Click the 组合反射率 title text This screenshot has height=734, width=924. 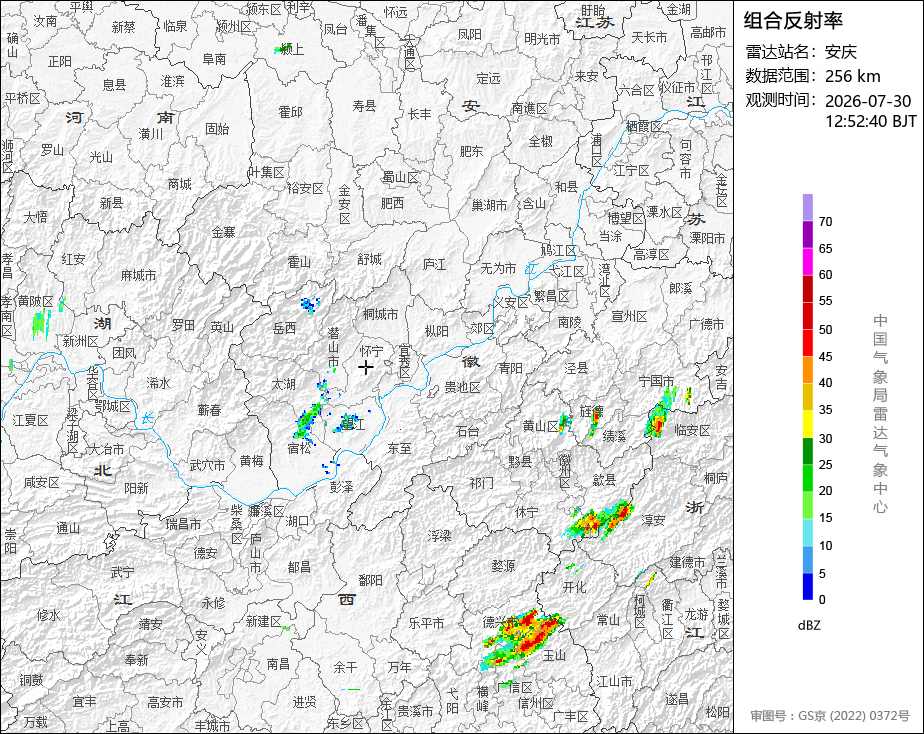tap(793, 21)
